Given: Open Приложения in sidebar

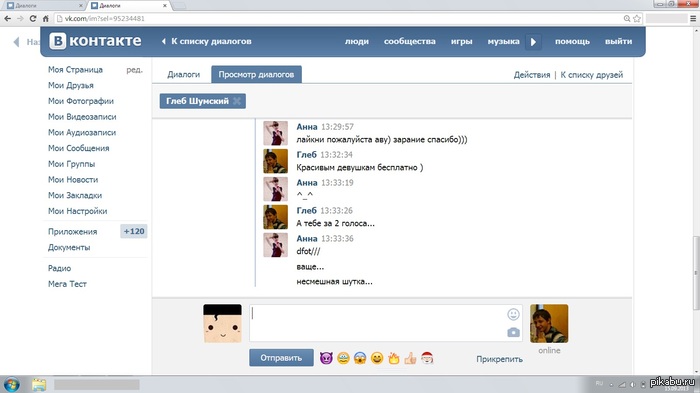Looking at the screenshot, I should [72, 231].
